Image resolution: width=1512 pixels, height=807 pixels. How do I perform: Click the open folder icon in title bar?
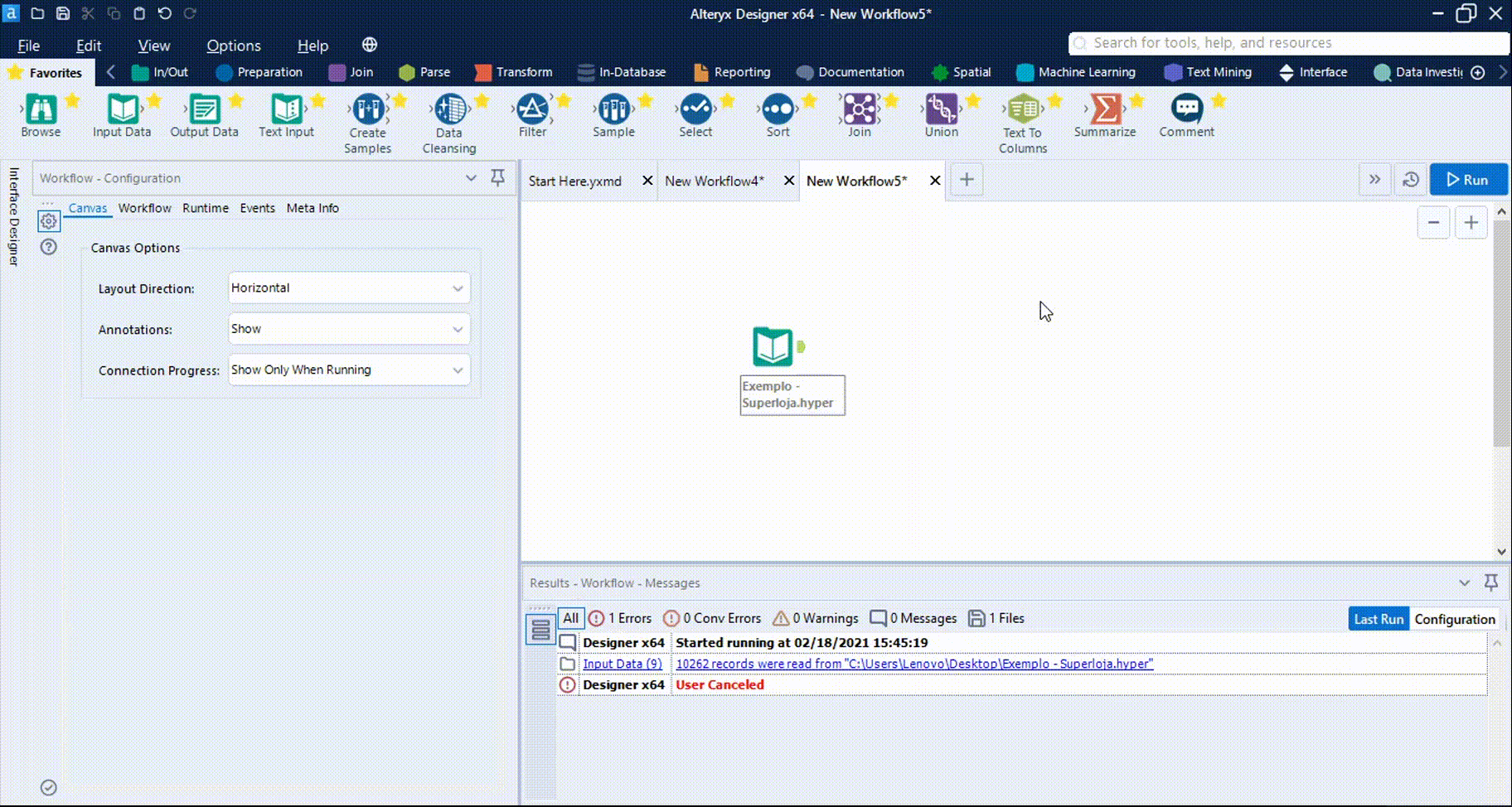coord(37,13)
